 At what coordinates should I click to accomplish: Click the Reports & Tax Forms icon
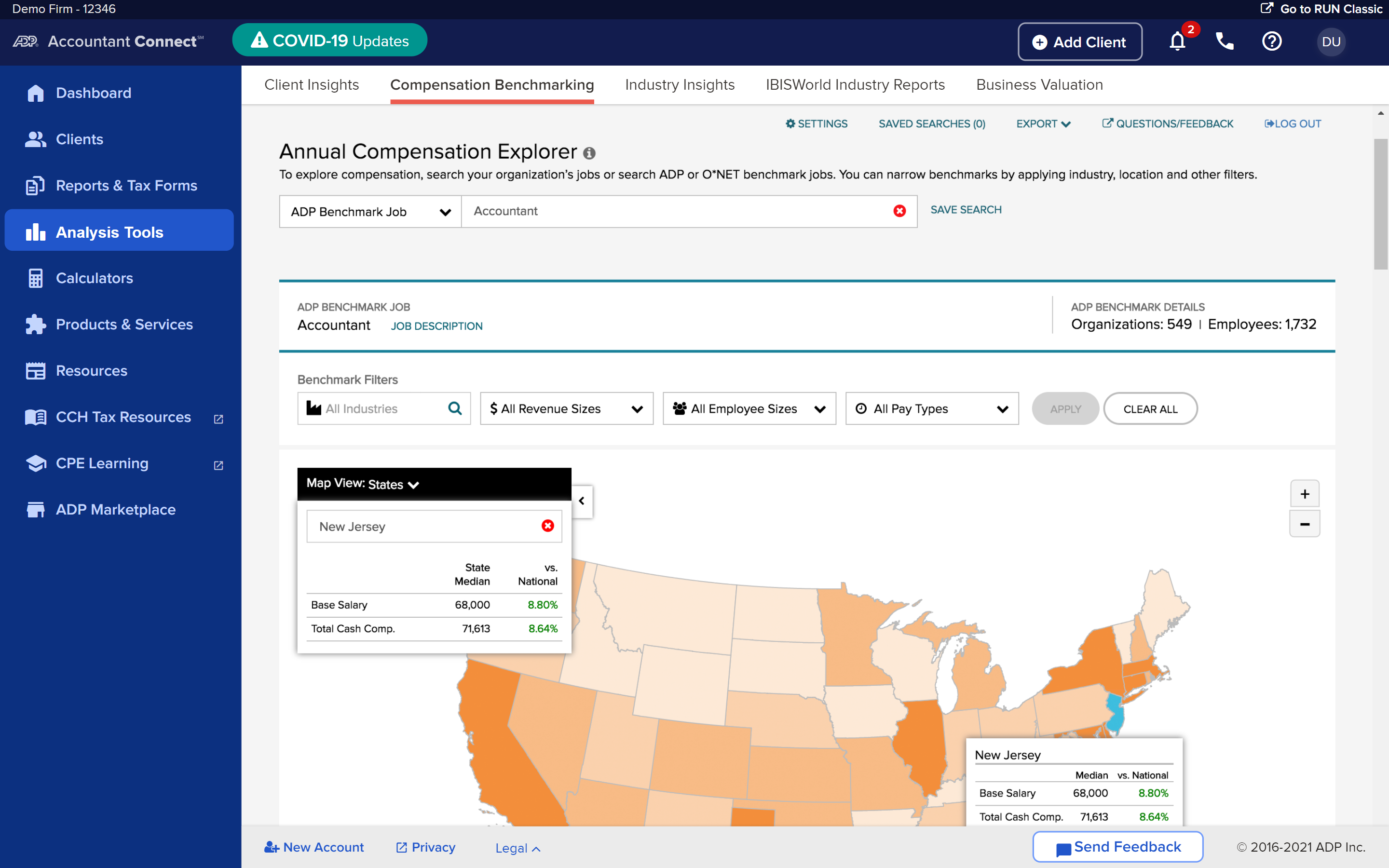(36, 186)
